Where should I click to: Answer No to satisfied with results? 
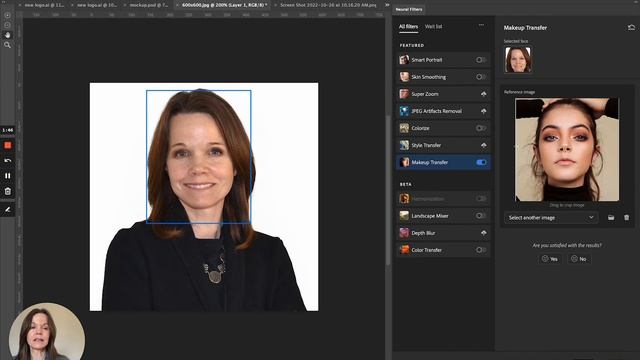tap(579, 259)
